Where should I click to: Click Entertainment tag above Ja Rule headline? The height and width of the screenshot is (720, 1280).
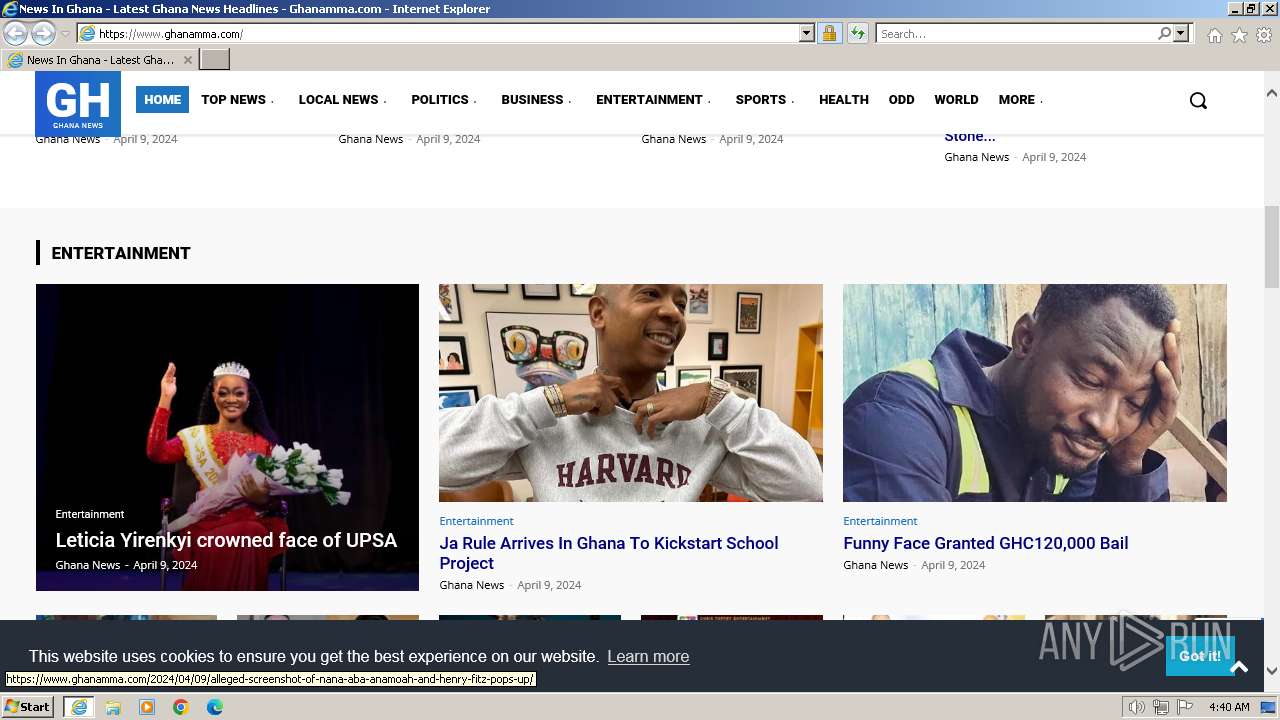476,521
